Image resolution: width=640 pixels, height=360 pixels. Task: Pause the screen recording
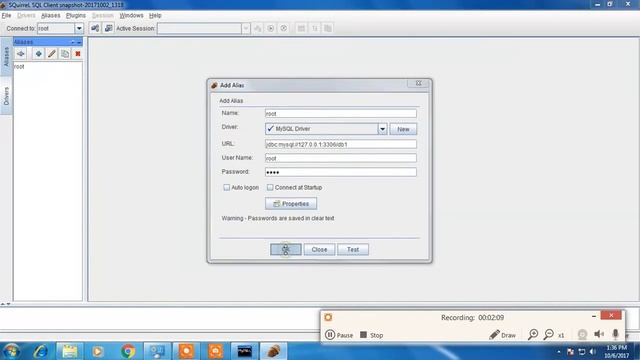(339, 335)
